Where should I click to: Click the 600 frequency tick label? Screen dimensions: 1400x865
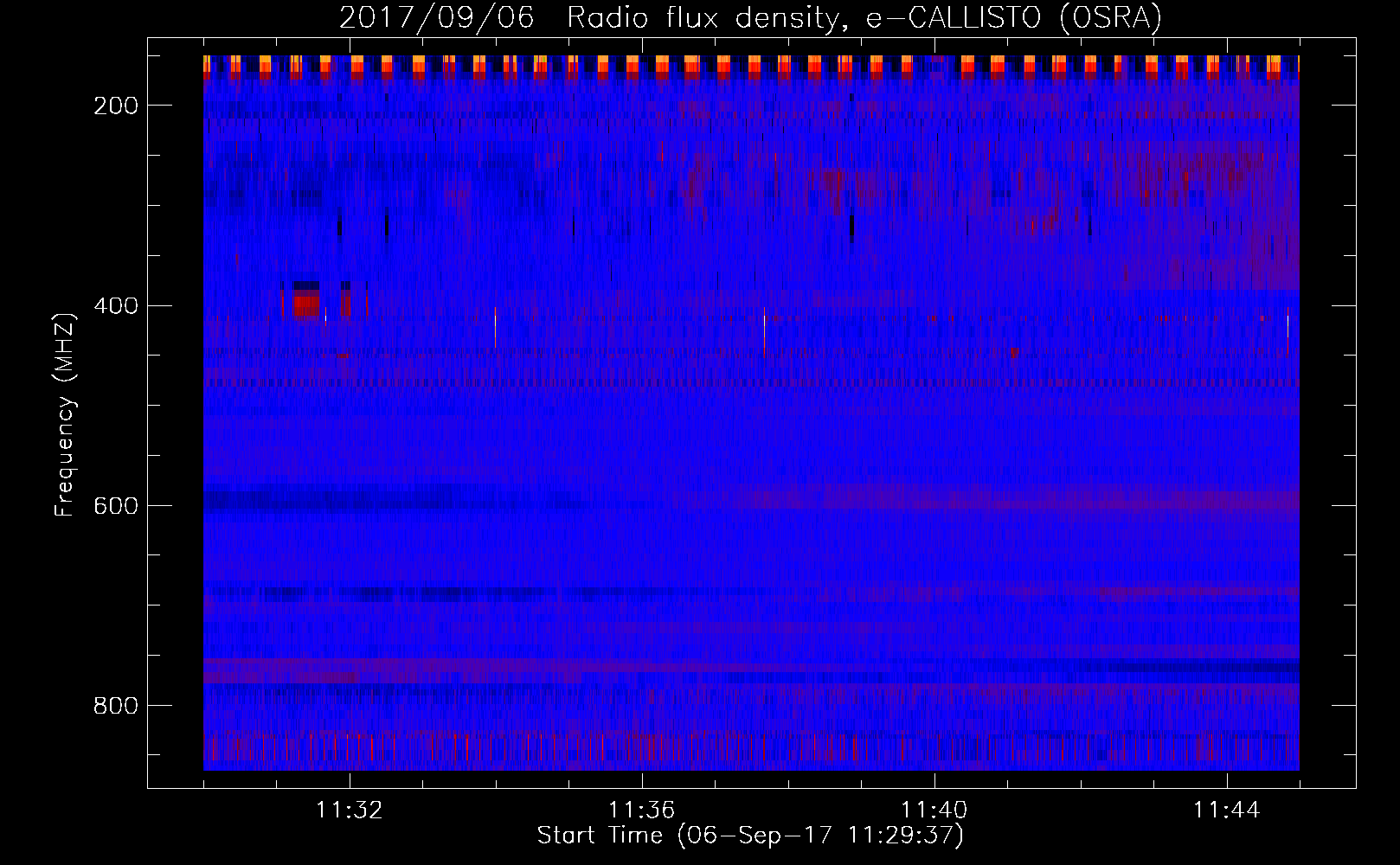click(116, 506)
